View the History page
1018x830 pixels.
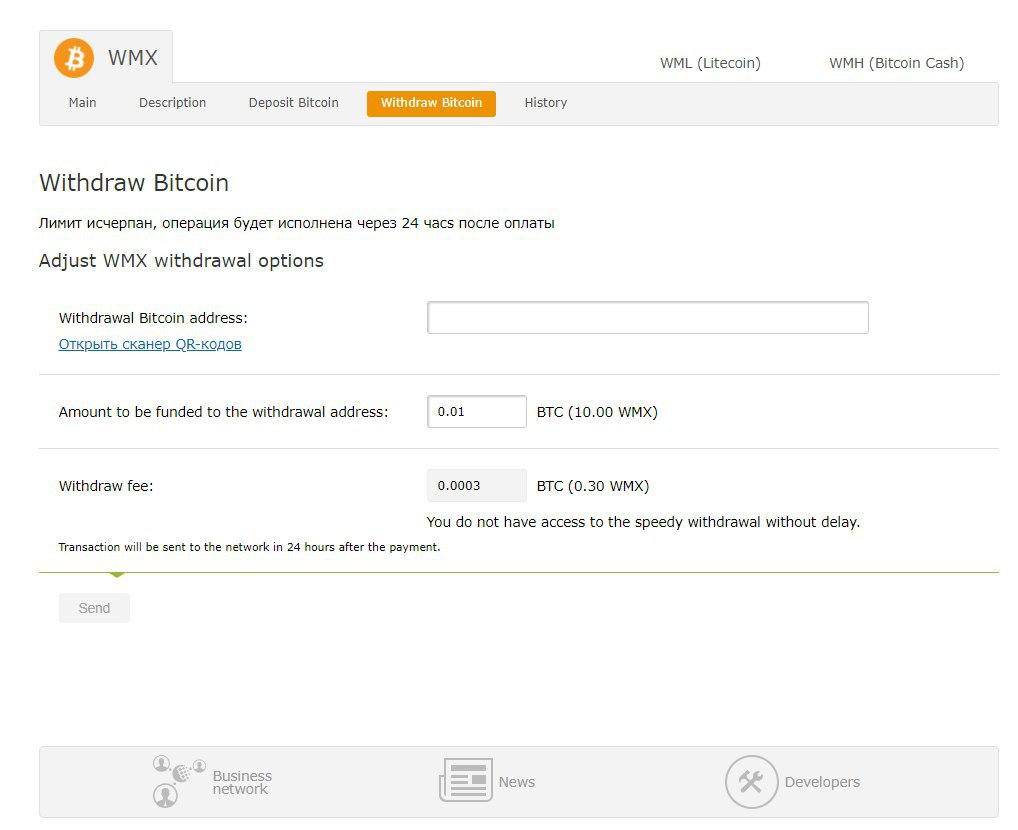click(x=545, y=103)
